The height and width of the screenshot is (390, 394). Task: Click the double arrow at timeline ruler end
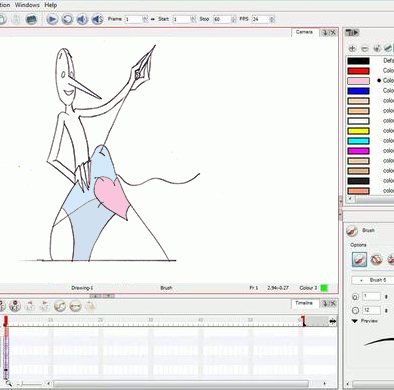332,321
